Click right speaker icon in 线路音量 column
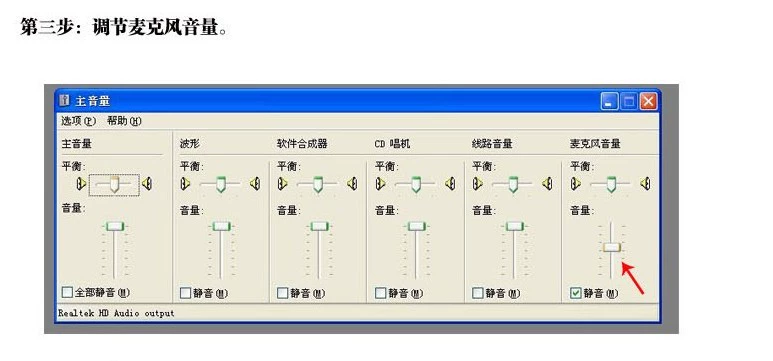Image resolution: width=773 pixels, height=361 pixels. (547, 184)
